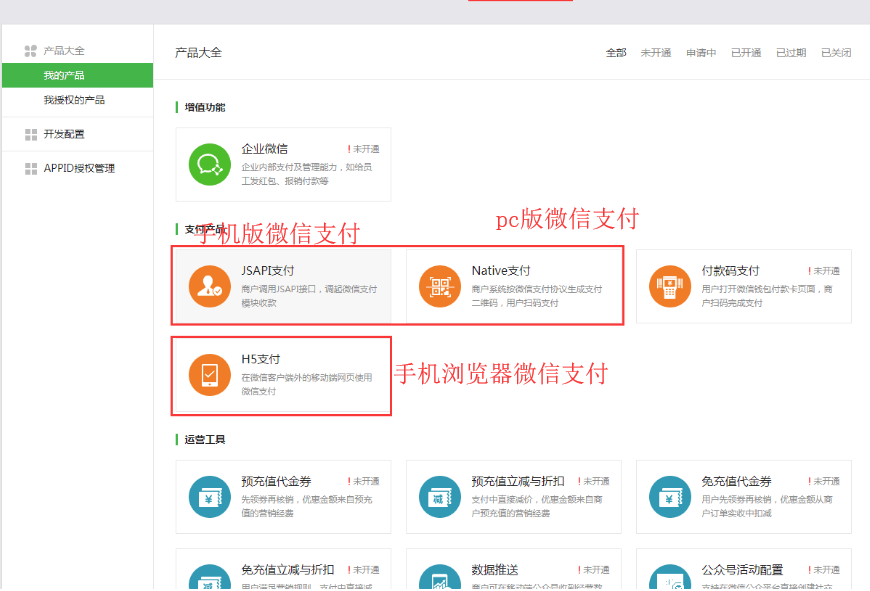870x591 pixels.
Task: Click the 数据推送 chart icon
Action: [x=440, y=580]
